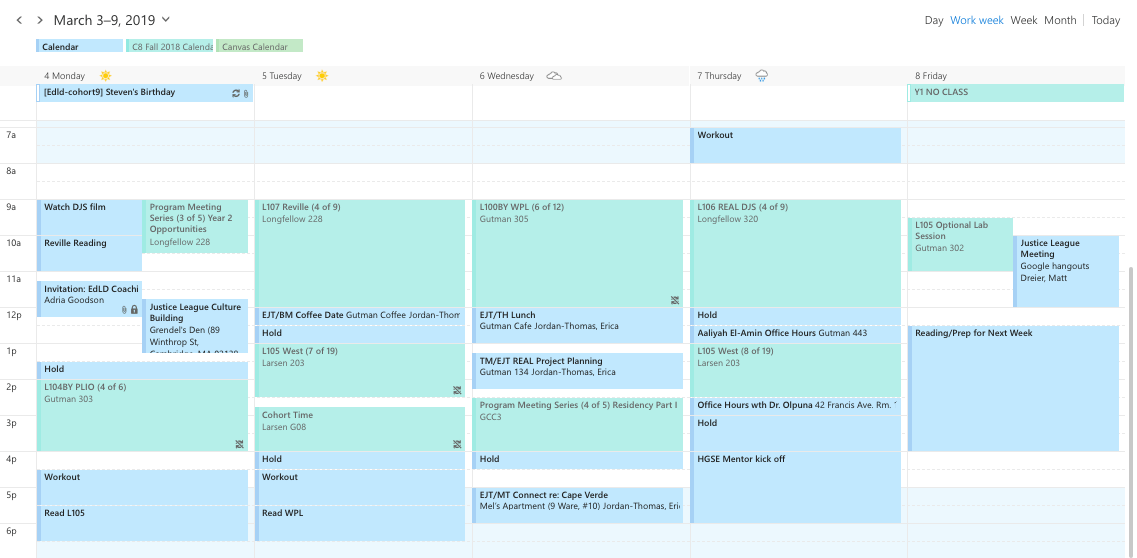Go to the next week arrow

40,20
